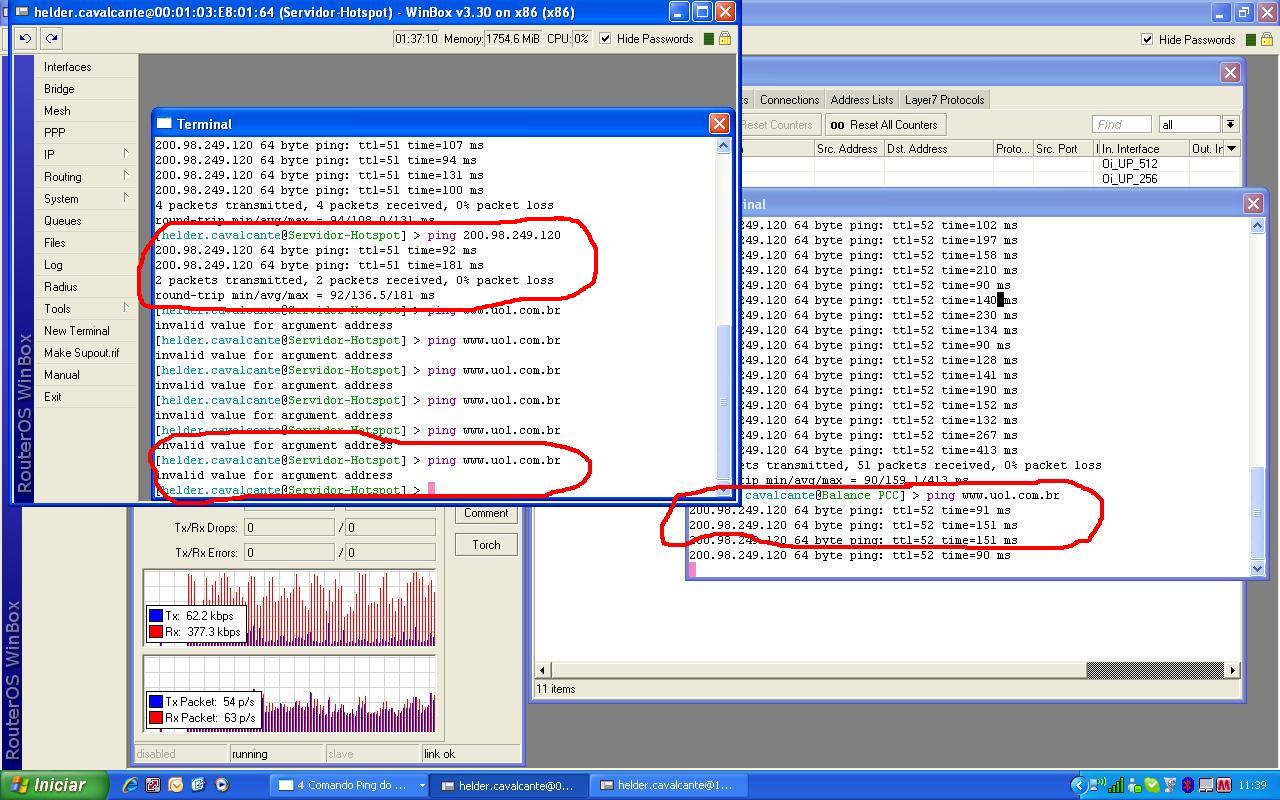
Task: Close the front Terminal window
Action: [x=719, y=123]
